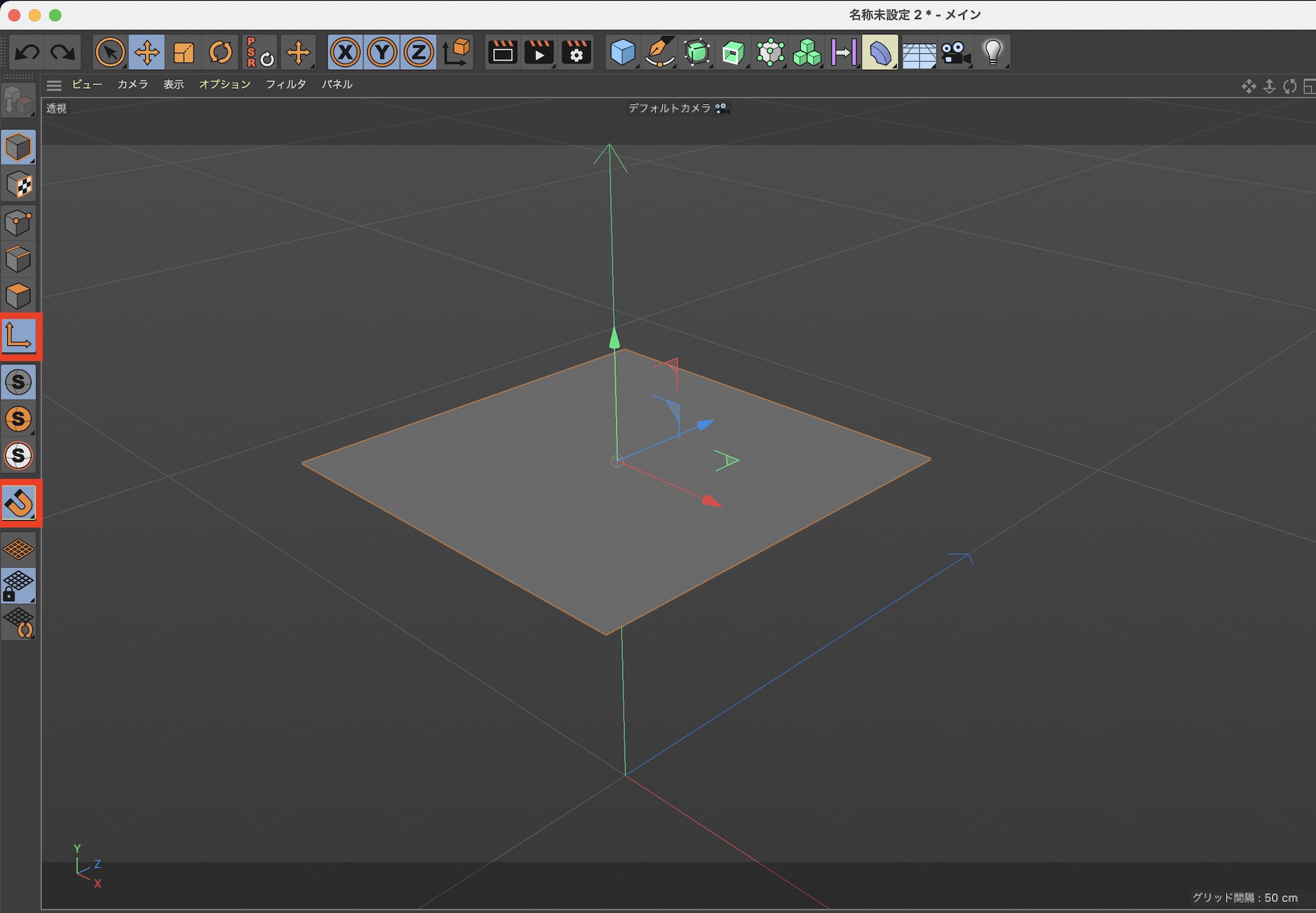The width and height of the screenshot is (1316, 913).
Task: Open the フィルタ viewport menu
Action: coord(286,84)
